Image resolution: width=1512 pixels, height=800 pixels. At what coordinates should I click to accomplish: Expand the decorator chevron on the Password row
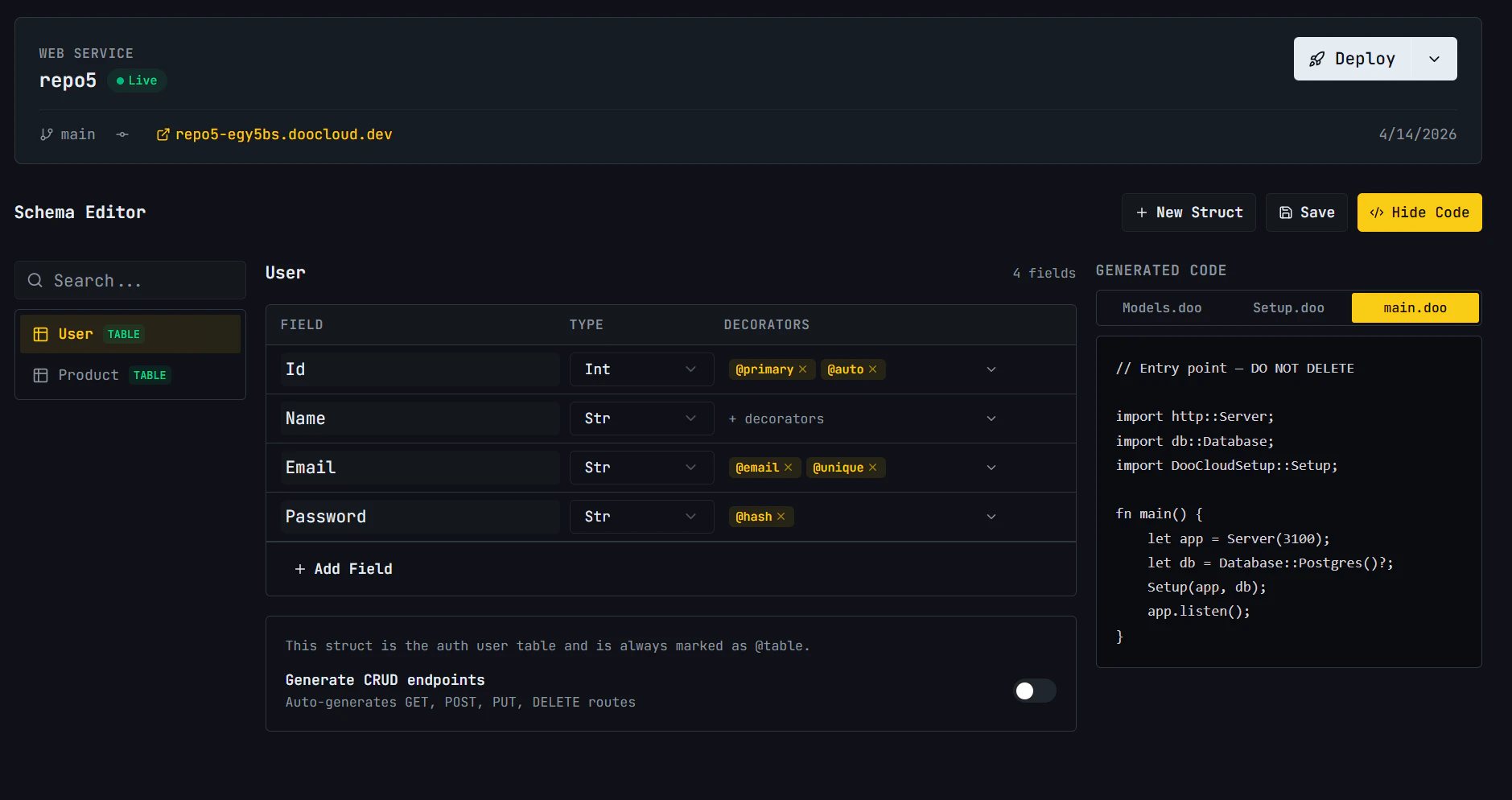click(991, 516)
